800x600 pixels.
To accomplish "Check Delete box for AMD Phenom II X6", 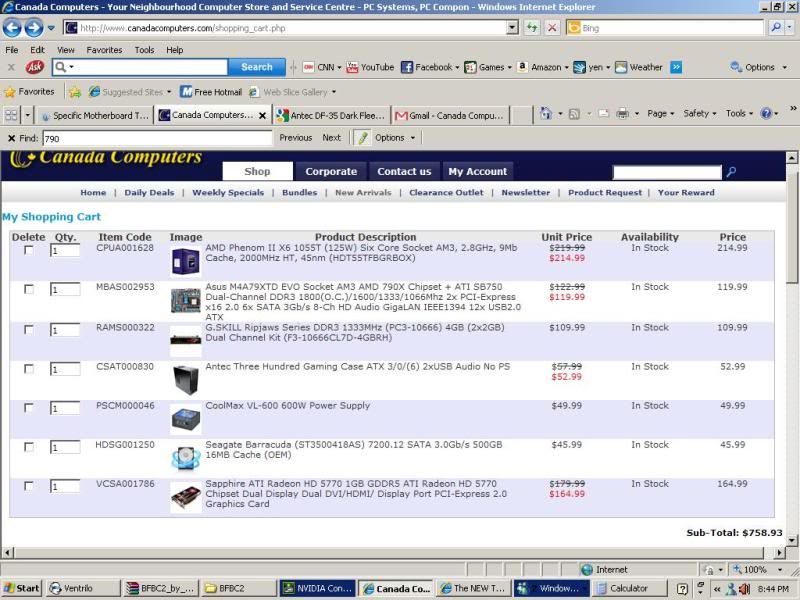I will coord(29,250).
